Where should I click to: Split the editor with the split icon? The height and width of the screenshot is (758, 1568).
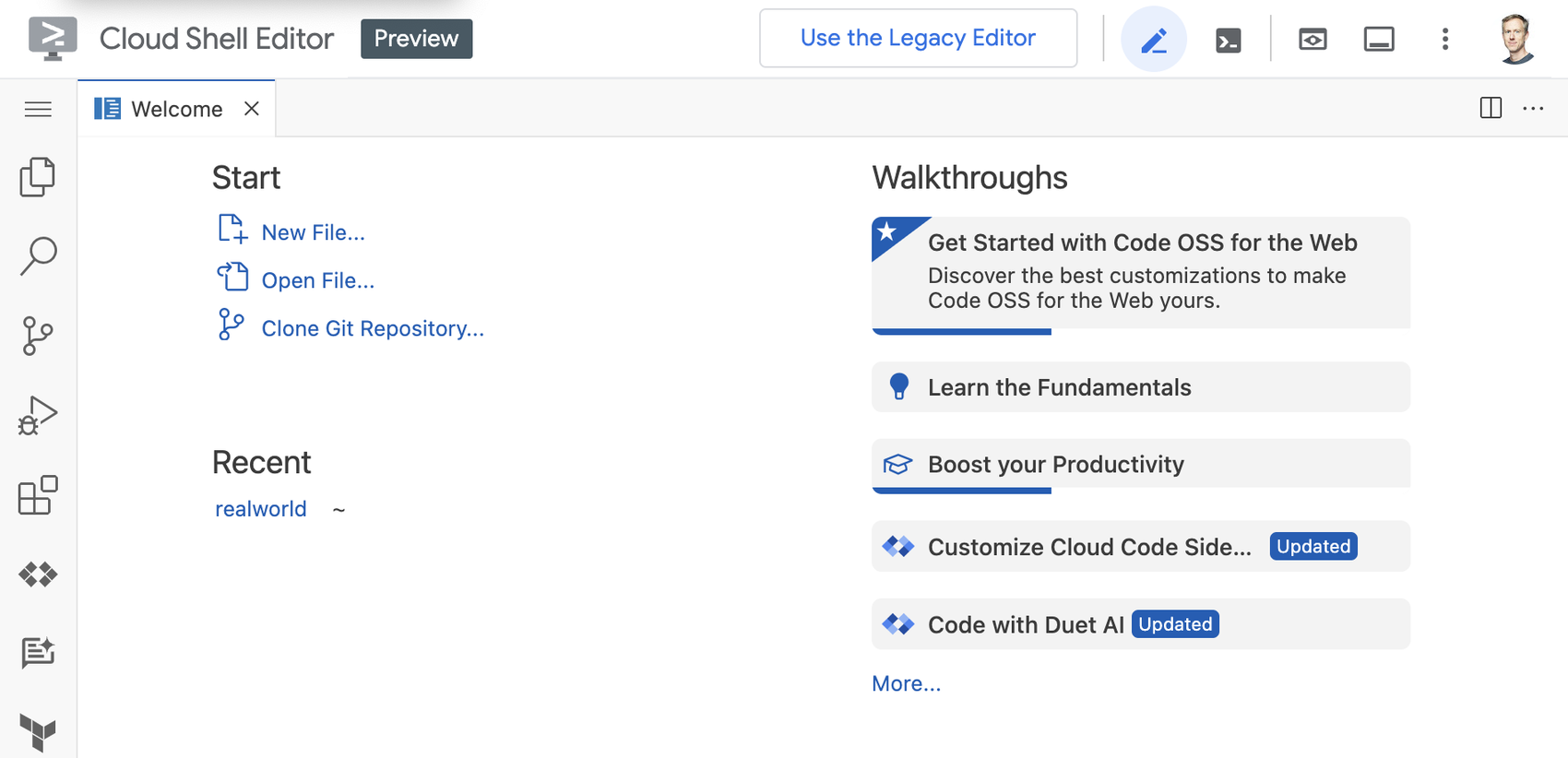[1491, 108]
